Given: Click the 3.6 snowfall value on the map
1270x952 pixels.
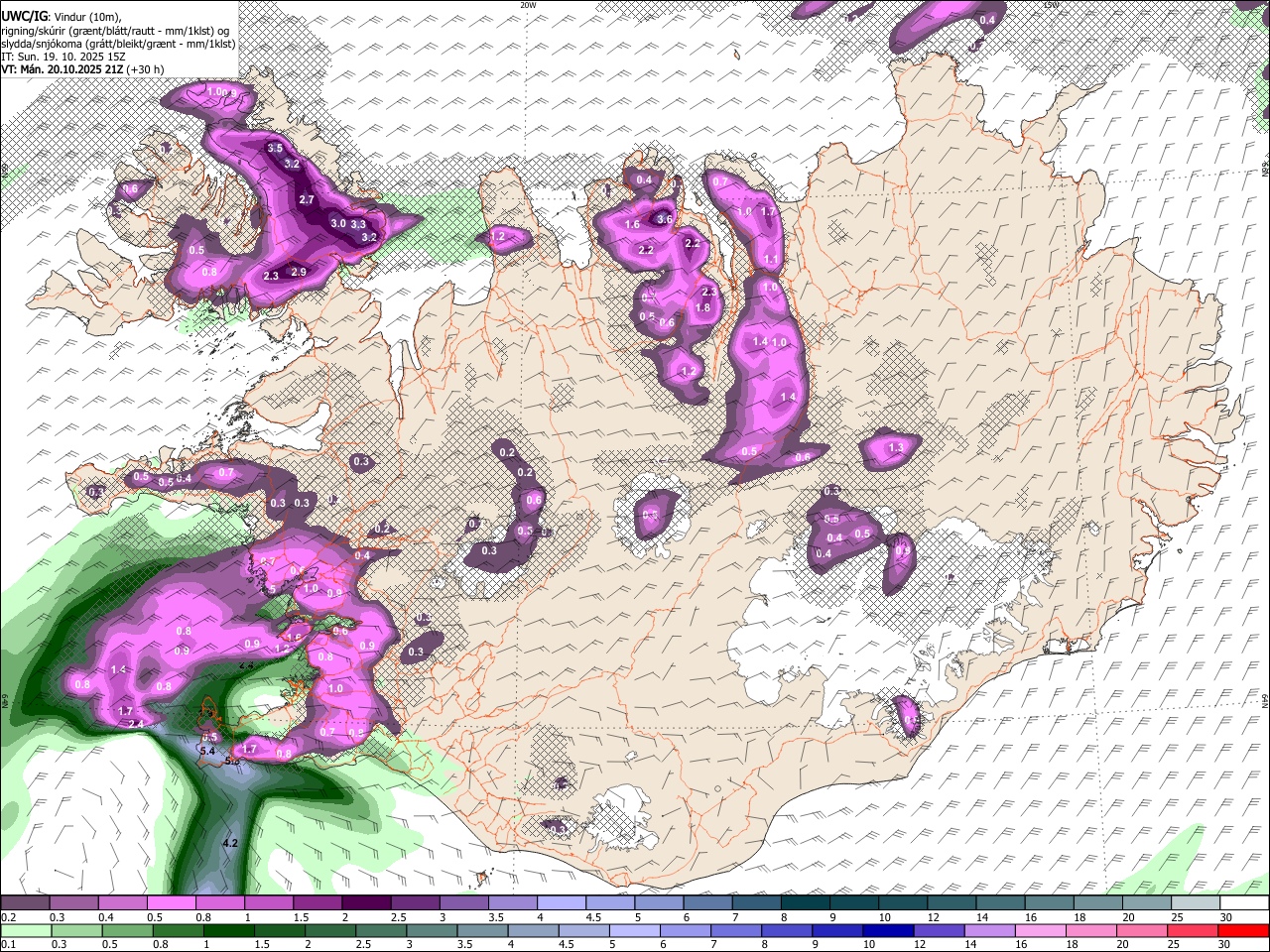Looking at the screenshot, I should click(x=665, y=219).
